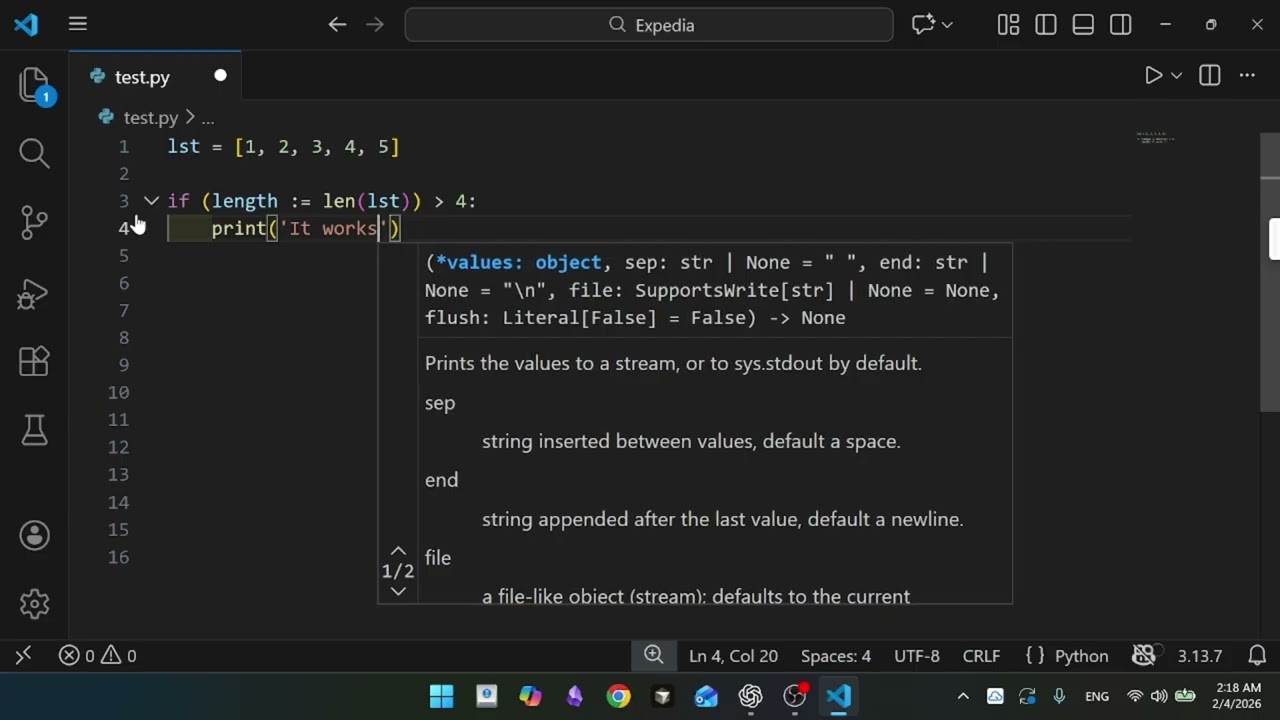Open Microsoft Copilot from taskbar
1280x720 pixels.
point(530,696)
